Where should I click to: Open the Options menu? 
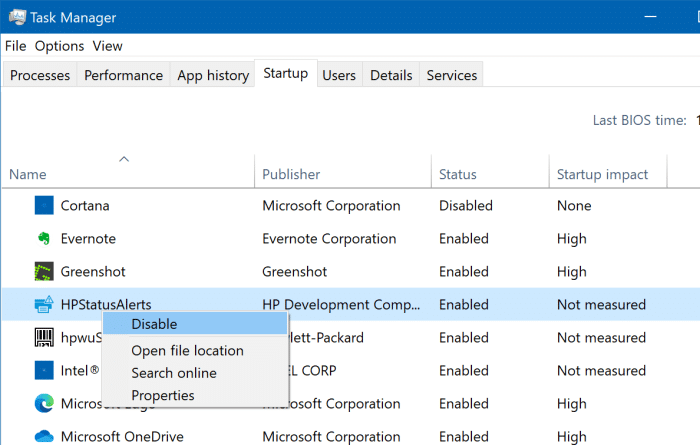coord(59,46)
